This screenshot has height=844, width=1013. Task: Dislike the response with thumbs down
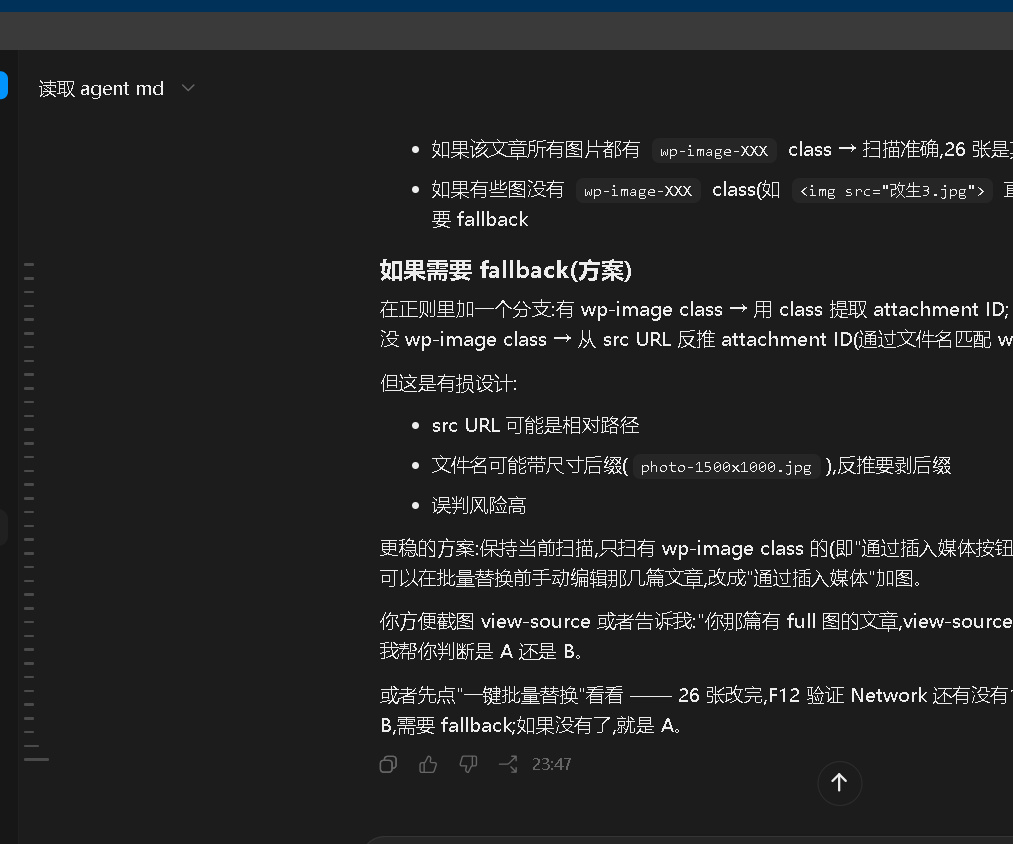[x=468, y=765]
